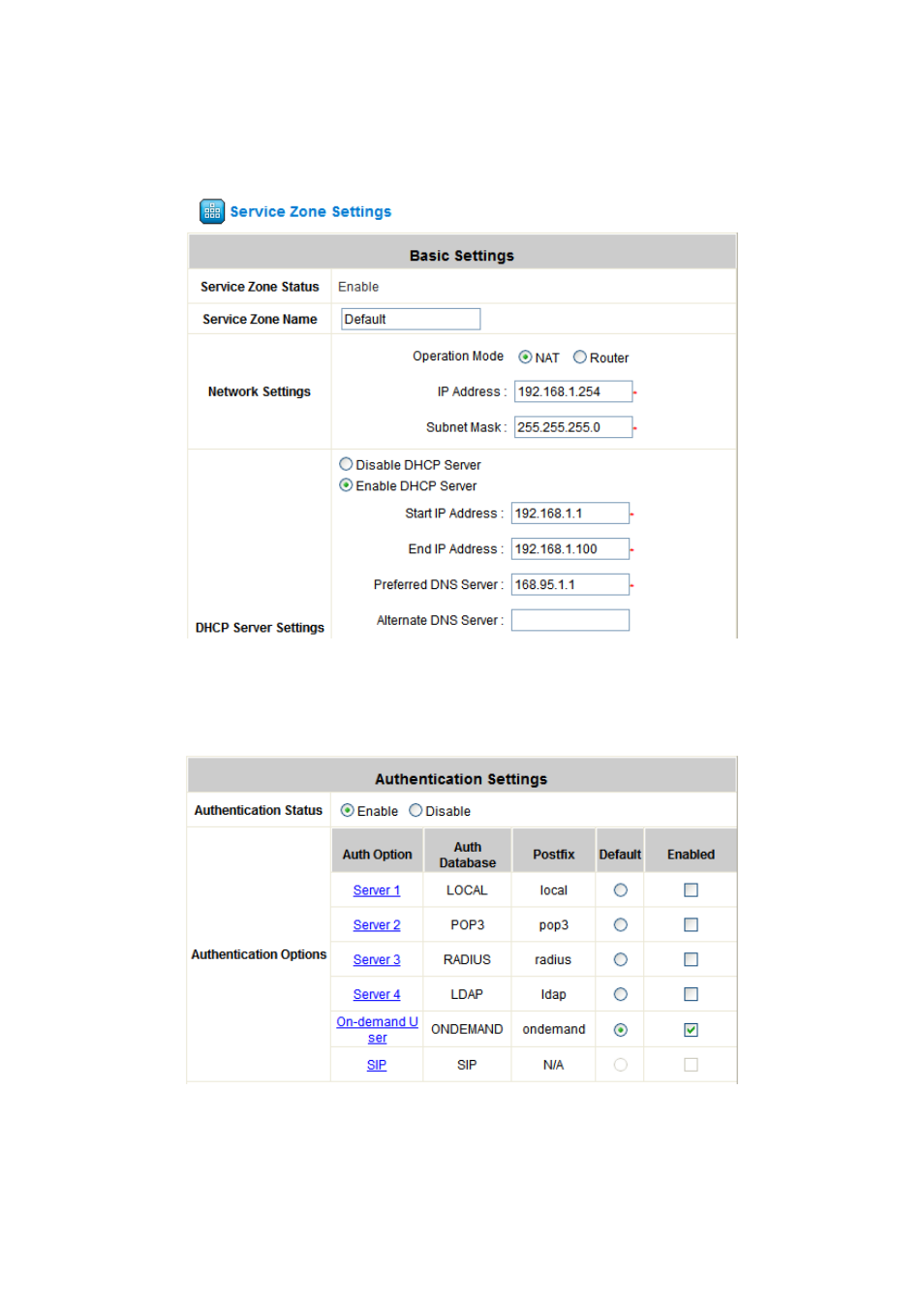This screenshot has height=1308, width=924.
Task: Click the 'local' postfix cell
Action: 554,890
